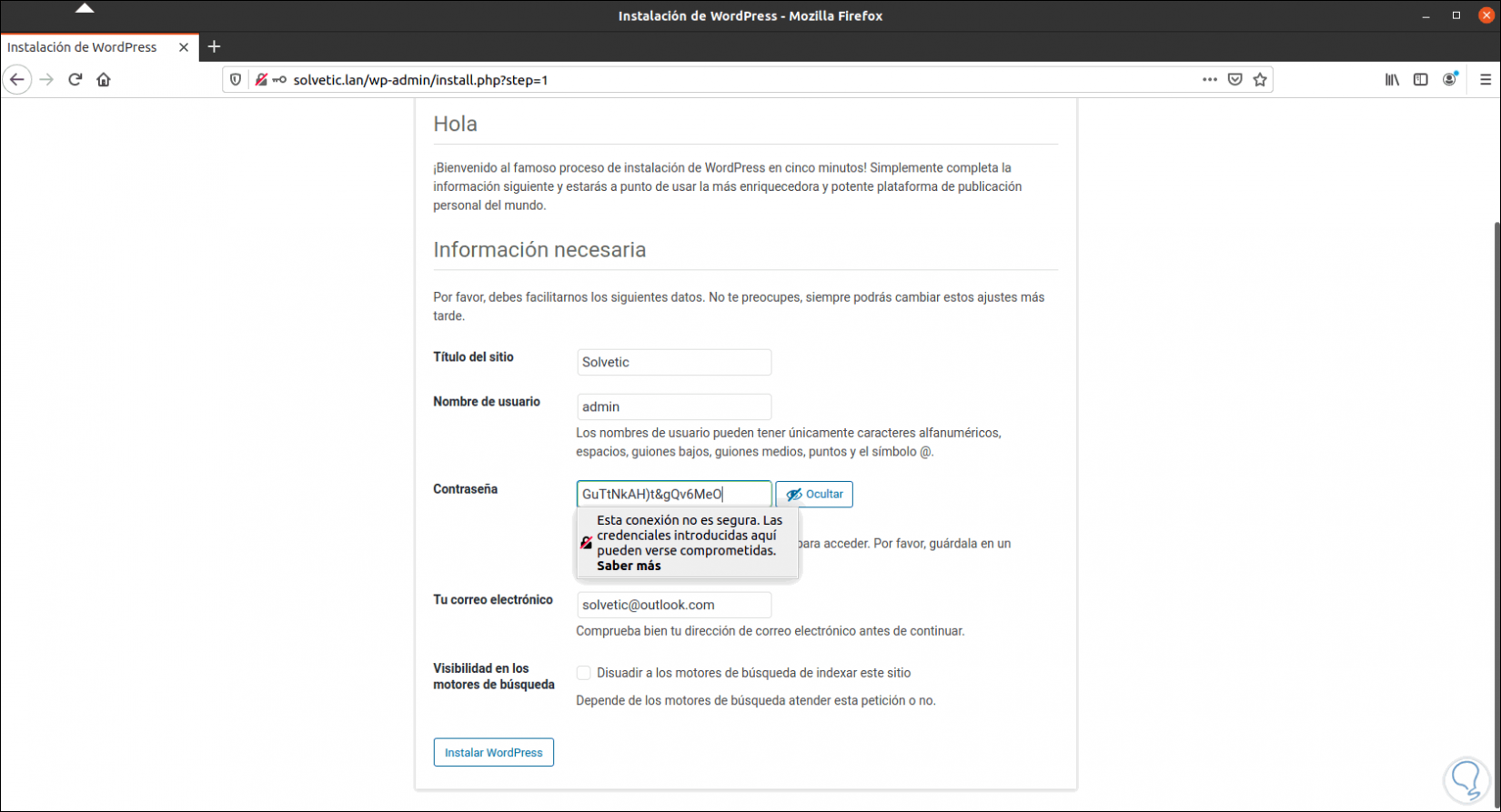
Task: Close the Firefox window
Action: coord(1486,15)
